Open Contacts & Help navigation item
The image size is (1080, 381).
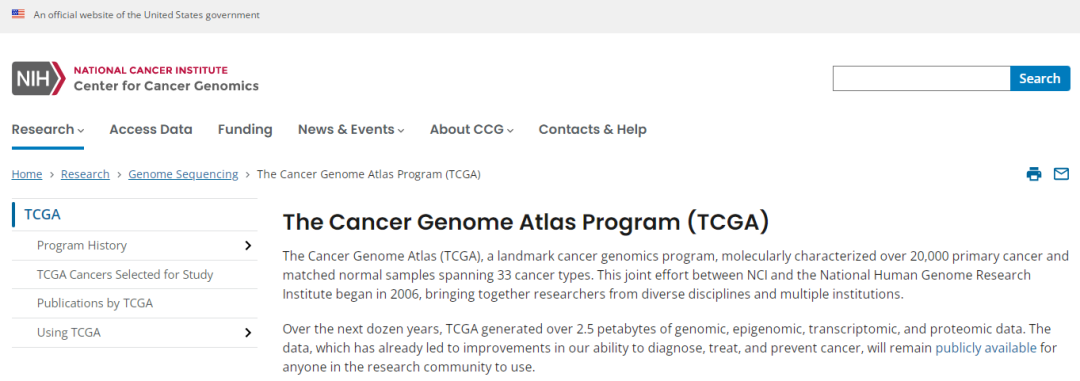[592, 130]
